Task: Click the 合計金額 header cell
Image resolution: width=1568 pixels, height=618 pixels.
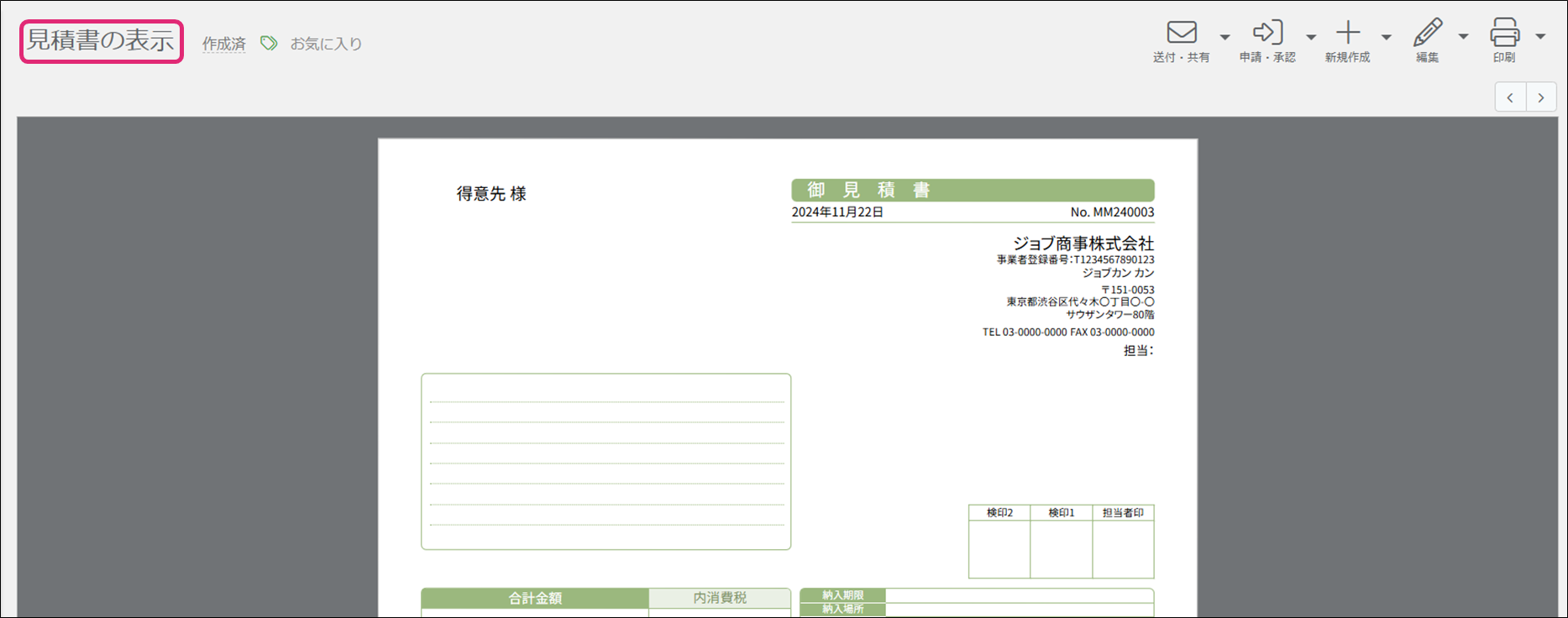Action: (534, 598)
